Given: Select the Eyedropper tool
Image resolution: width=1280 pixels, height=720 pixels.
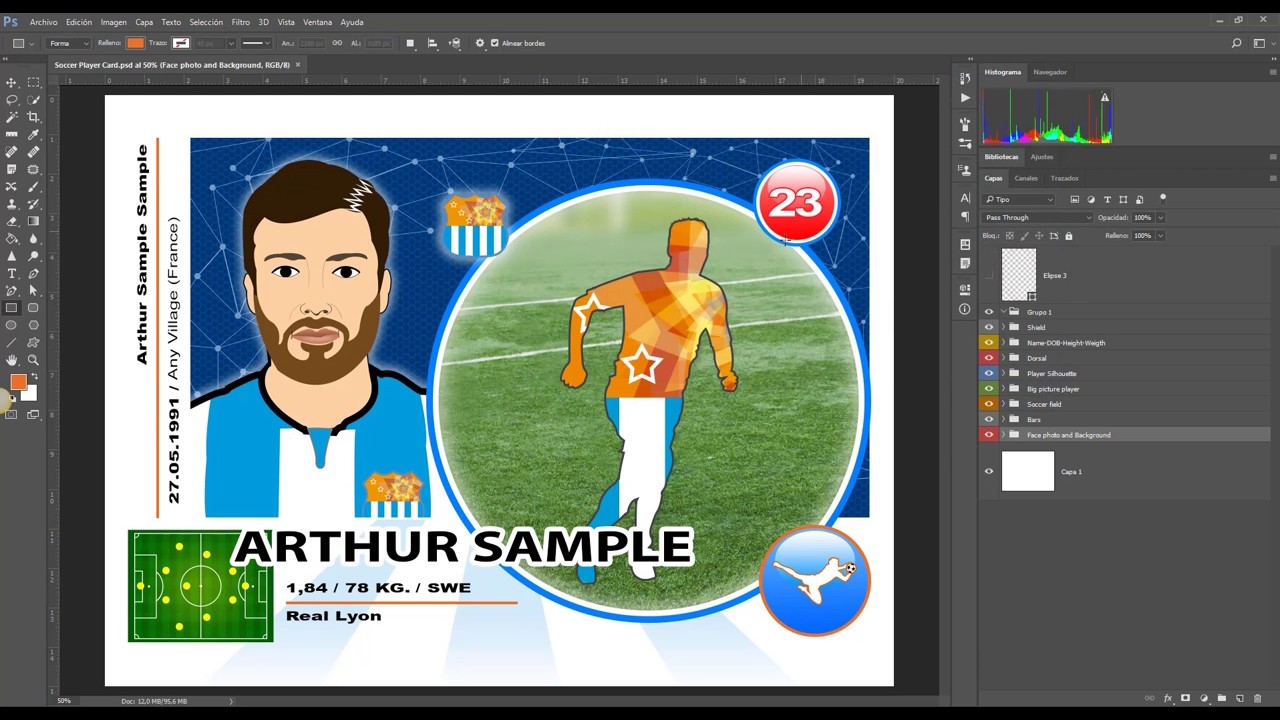Looking at the screenshot, I should [33, 134].
